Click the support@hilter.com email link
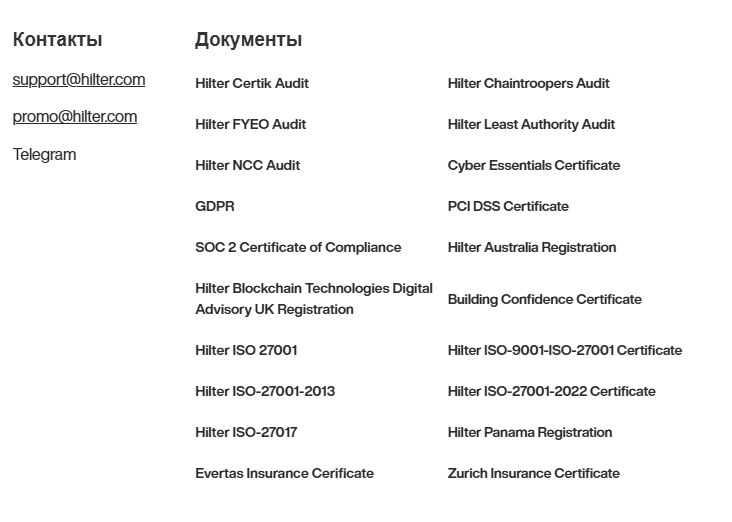Screen dimensions: 732x522 pyautogui.click(x=79, y=80)
